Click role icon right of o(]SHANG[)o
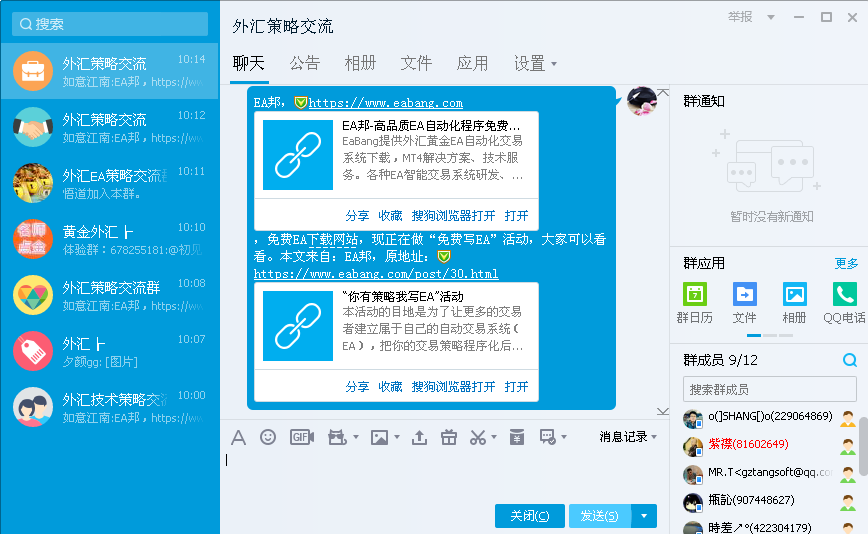The image size is (868, 534). pos(848,418)
